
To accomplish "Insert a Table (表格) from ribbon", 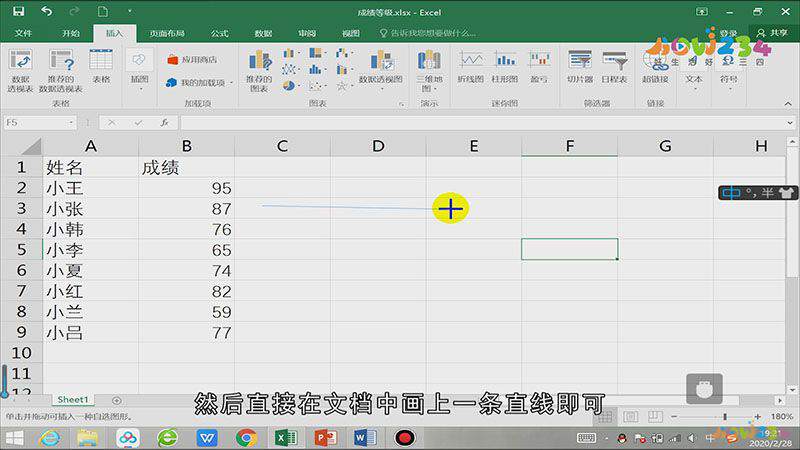I will 101,66.
